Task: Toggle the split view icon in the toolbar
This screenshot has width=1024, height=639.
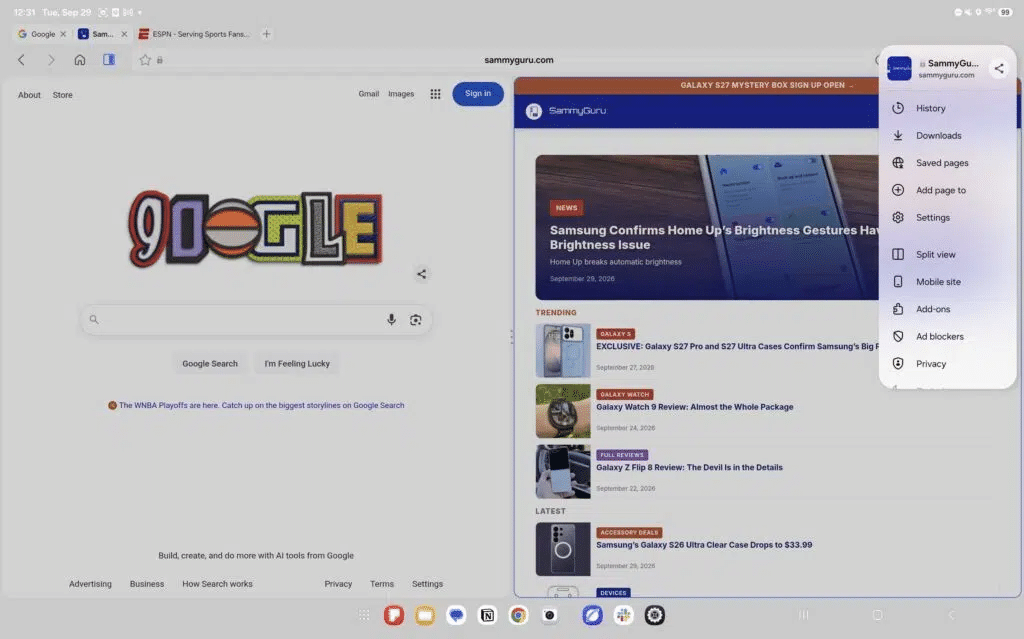Action: [x=109, y=59]
